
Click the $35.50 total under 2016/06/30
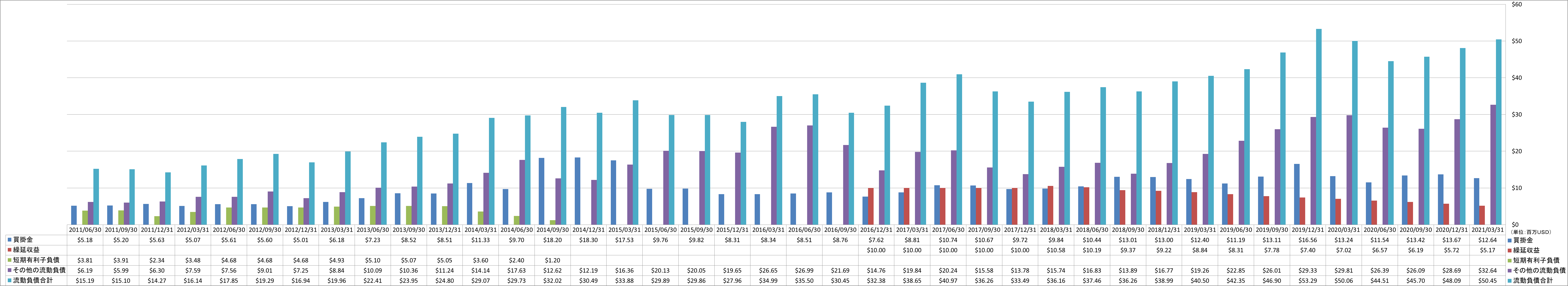[x=804, y=280]
